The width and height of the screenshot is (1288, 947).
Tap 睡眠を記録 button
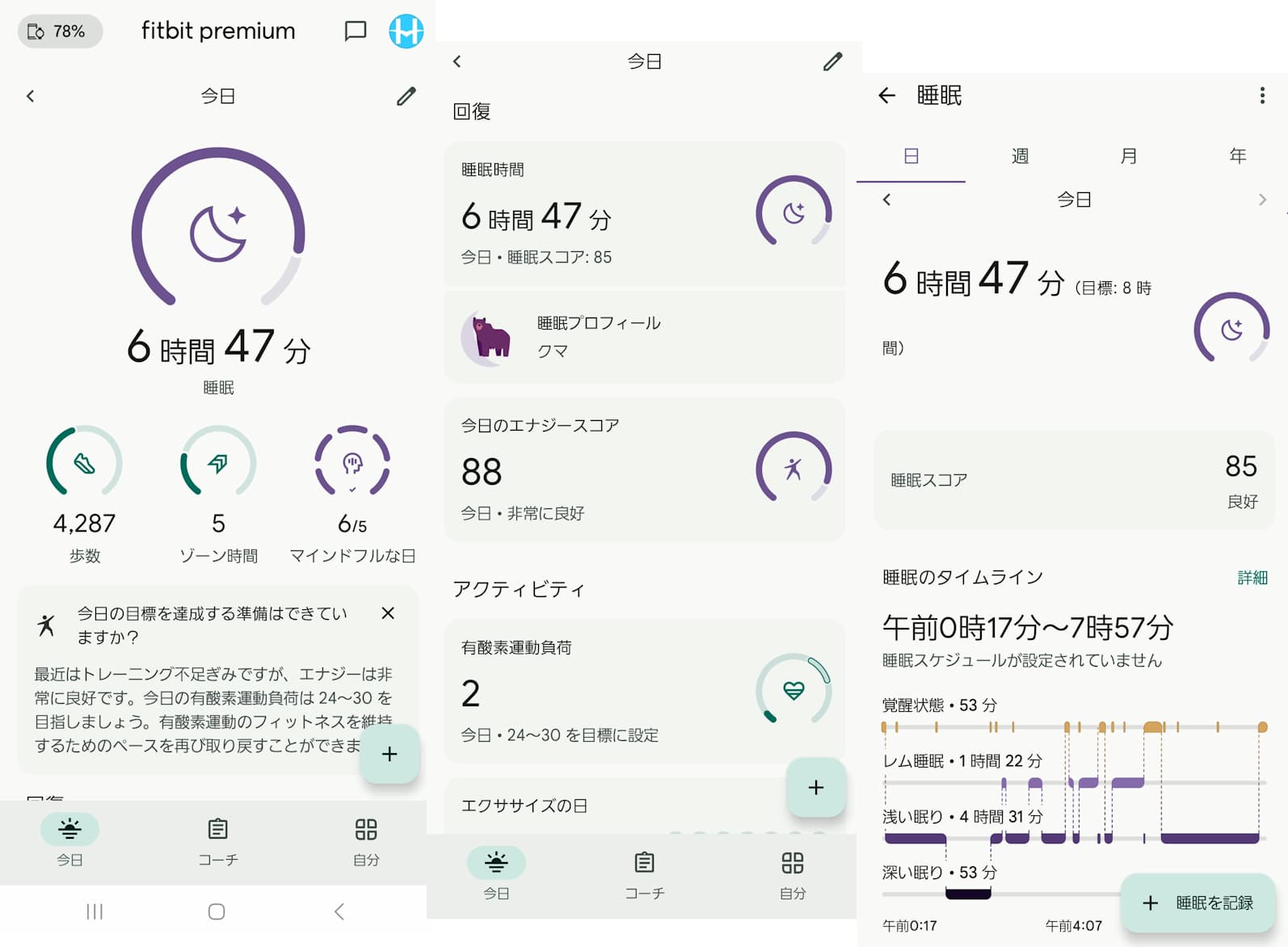pyautogui.click(x=1198, y=903)
